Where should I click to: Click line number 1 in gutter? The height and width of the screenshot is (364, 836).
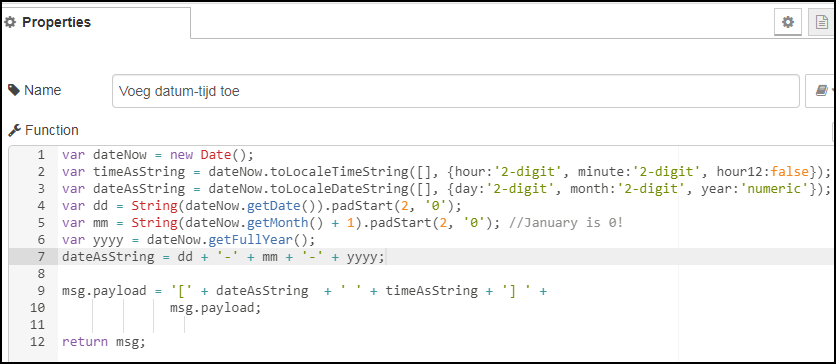click(41, 155)
